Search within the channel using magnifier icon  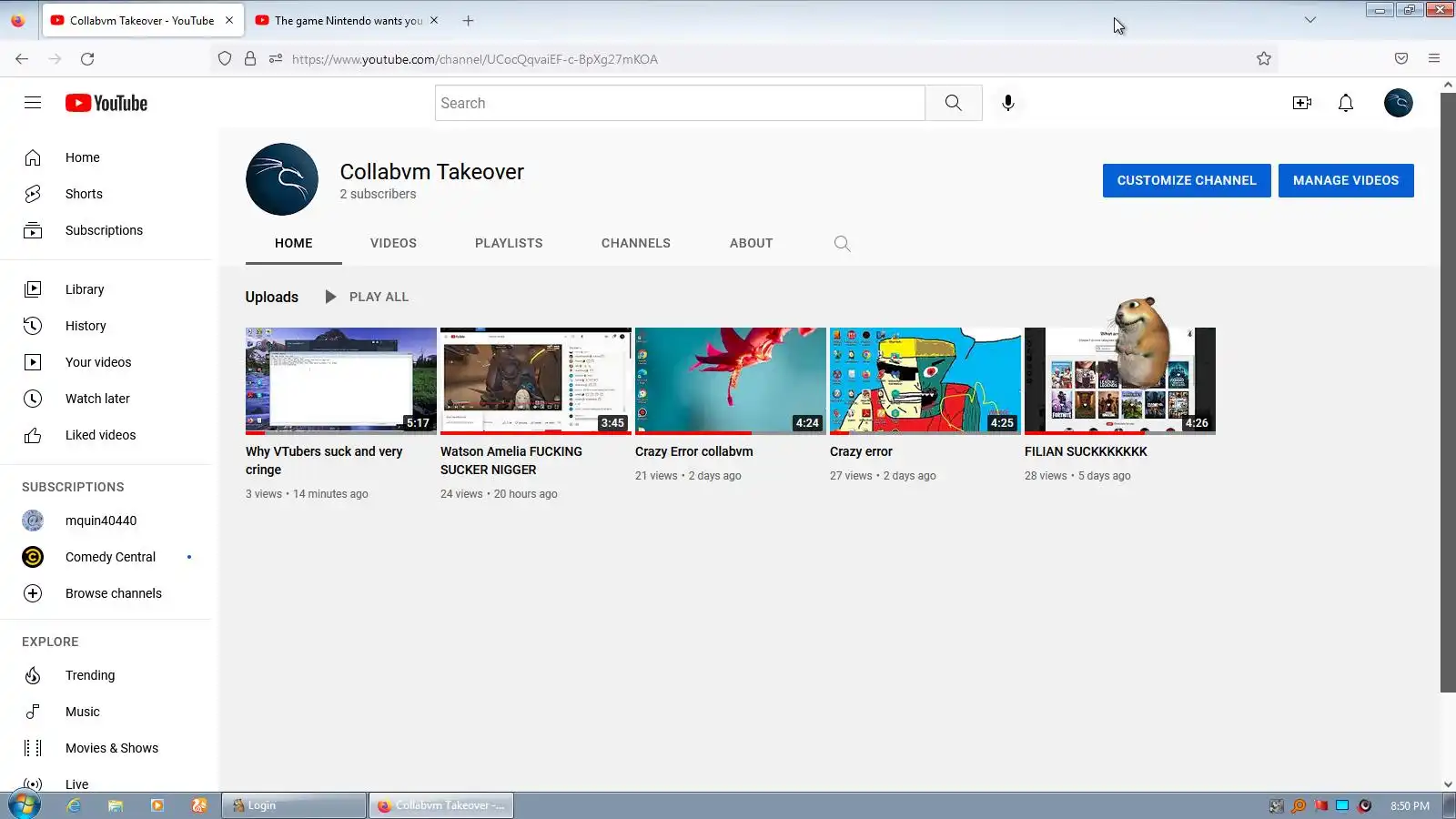(843, 243)
